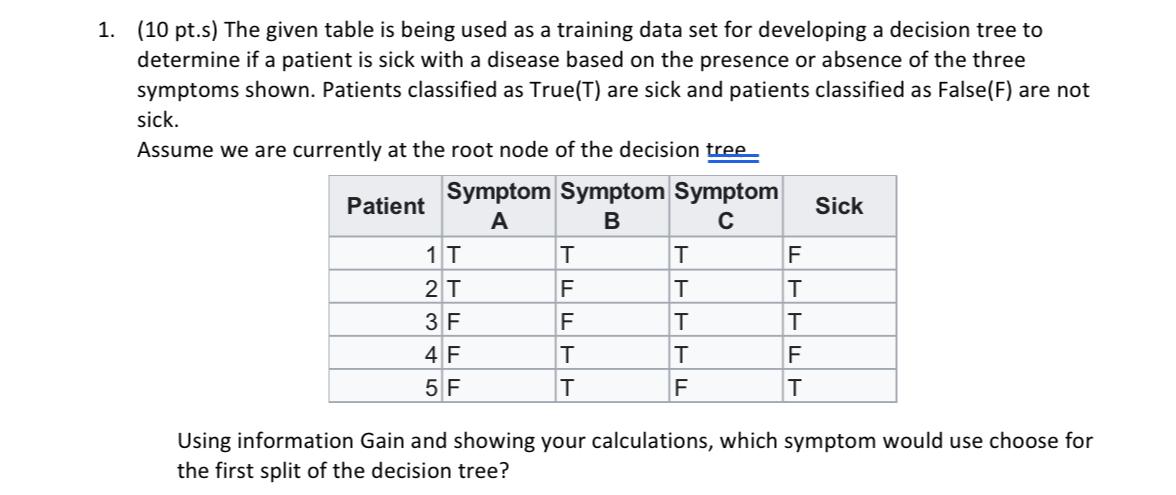Click the Sick column header
This screenshot has width=1176, height=495.
pyautogui.click(x=839, y=206)
